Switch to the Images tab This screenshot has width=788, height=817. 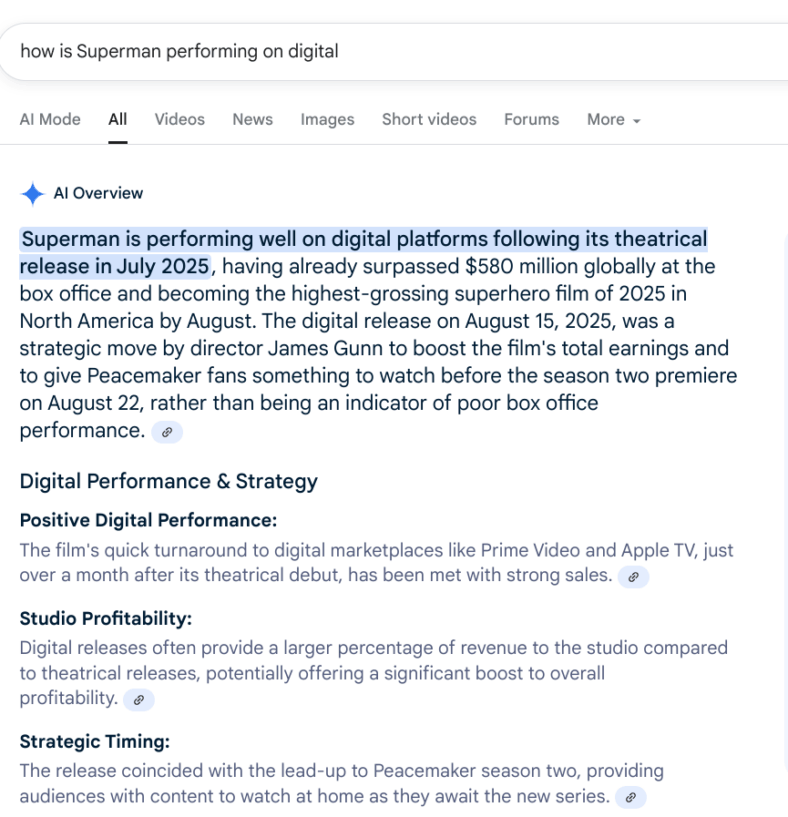[x=327, y=120]
